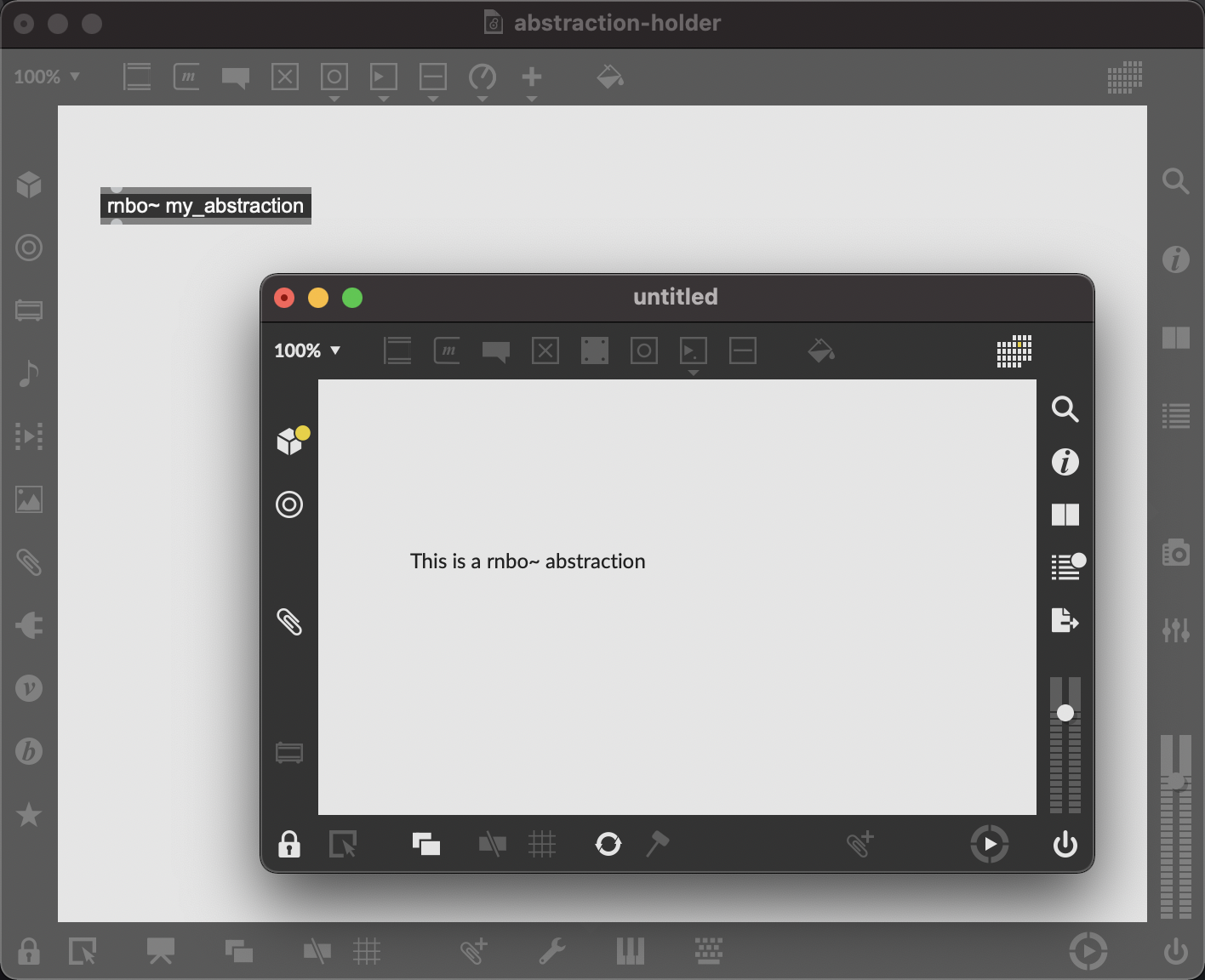This screenshot has width=1205, height=980.
Task: Toggle the patcher lock in untitled window
Action: (x=289, y=845)
